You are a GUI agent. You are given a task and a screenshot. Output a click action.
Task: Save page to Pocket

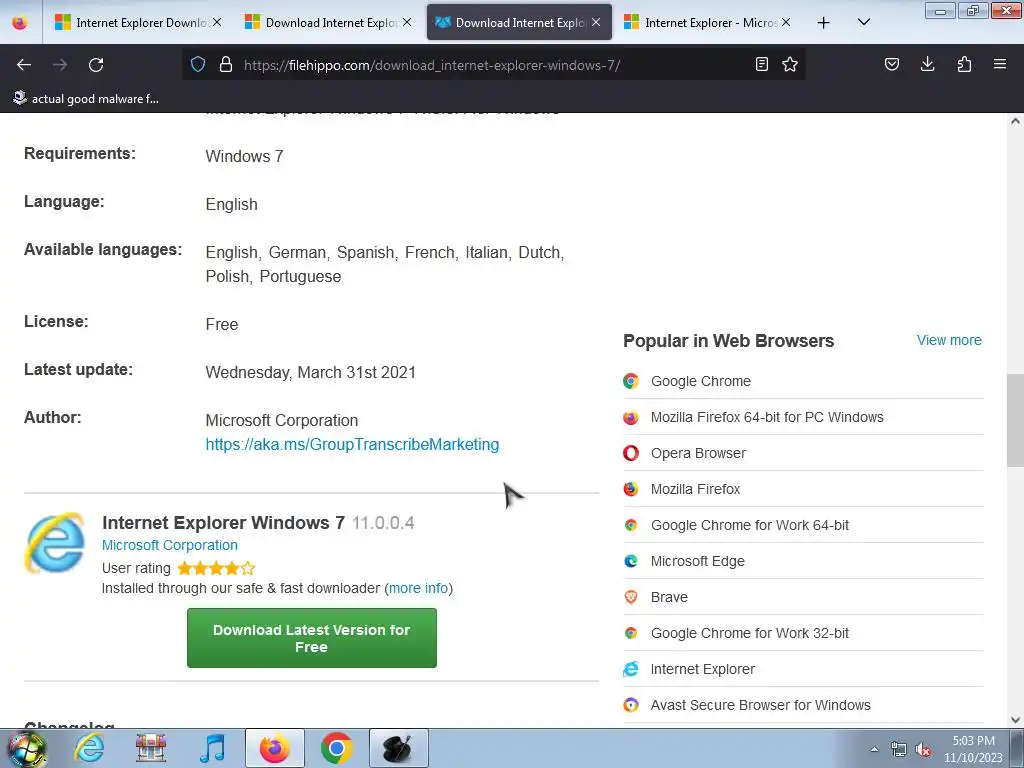(891, 64)
